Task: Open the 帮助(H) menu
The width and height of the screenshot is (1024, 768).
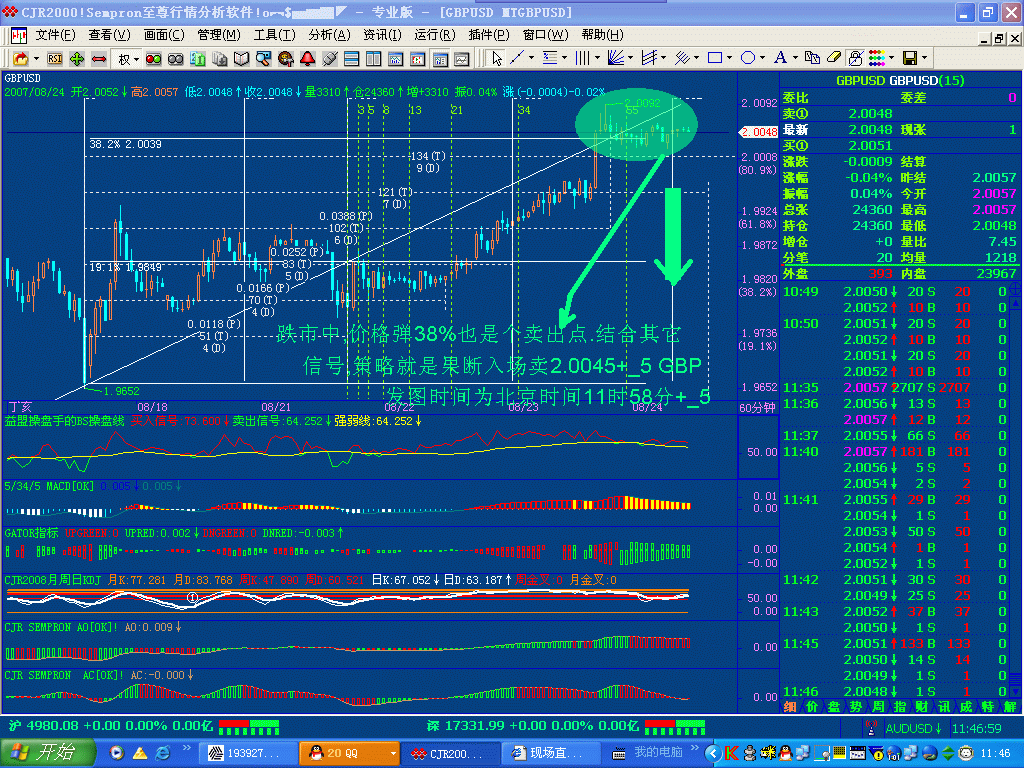Action: click(602, 35)
